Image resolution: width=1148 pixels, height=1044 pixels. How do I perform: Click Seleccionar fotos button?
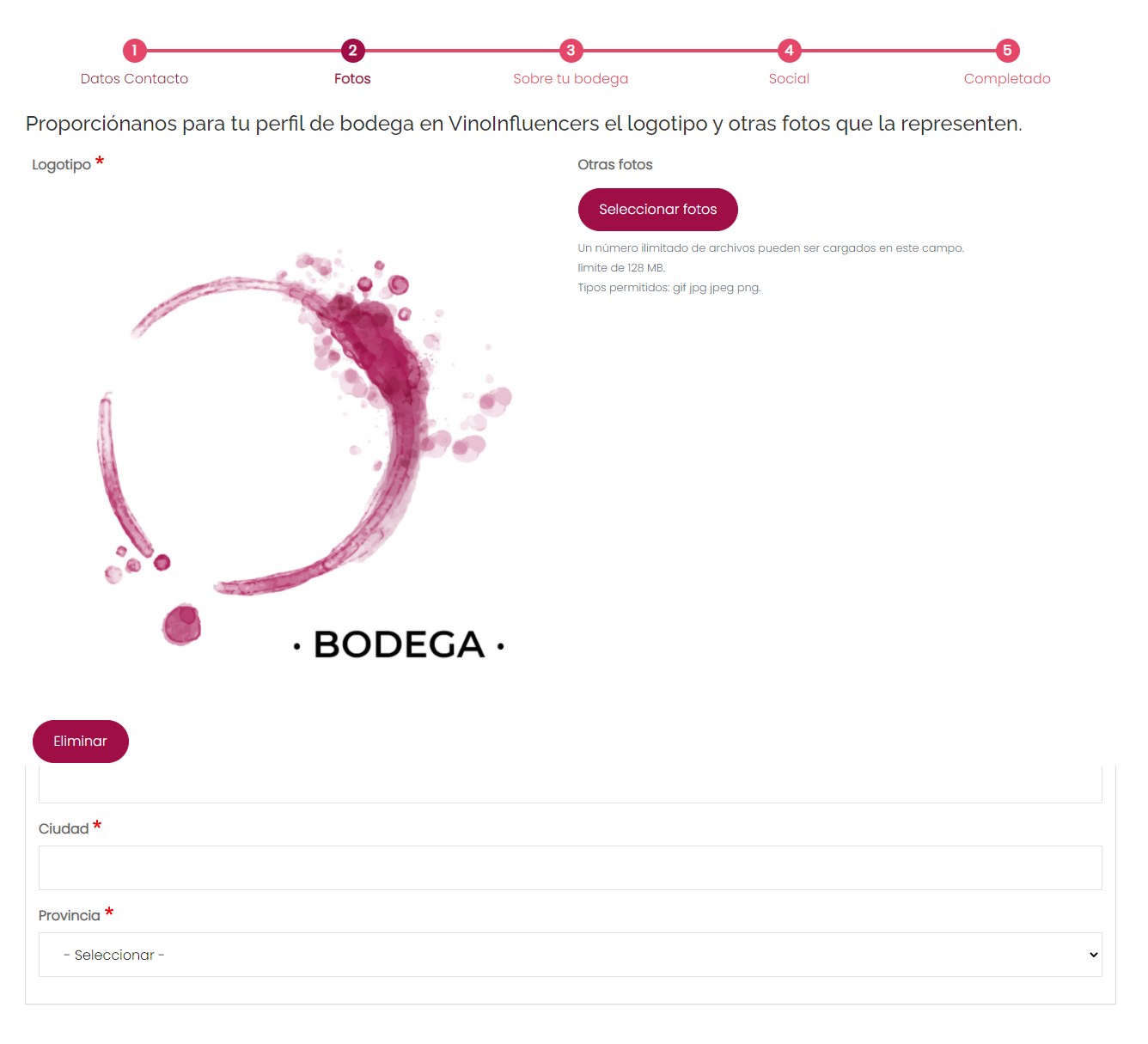(x=658, y=210)
